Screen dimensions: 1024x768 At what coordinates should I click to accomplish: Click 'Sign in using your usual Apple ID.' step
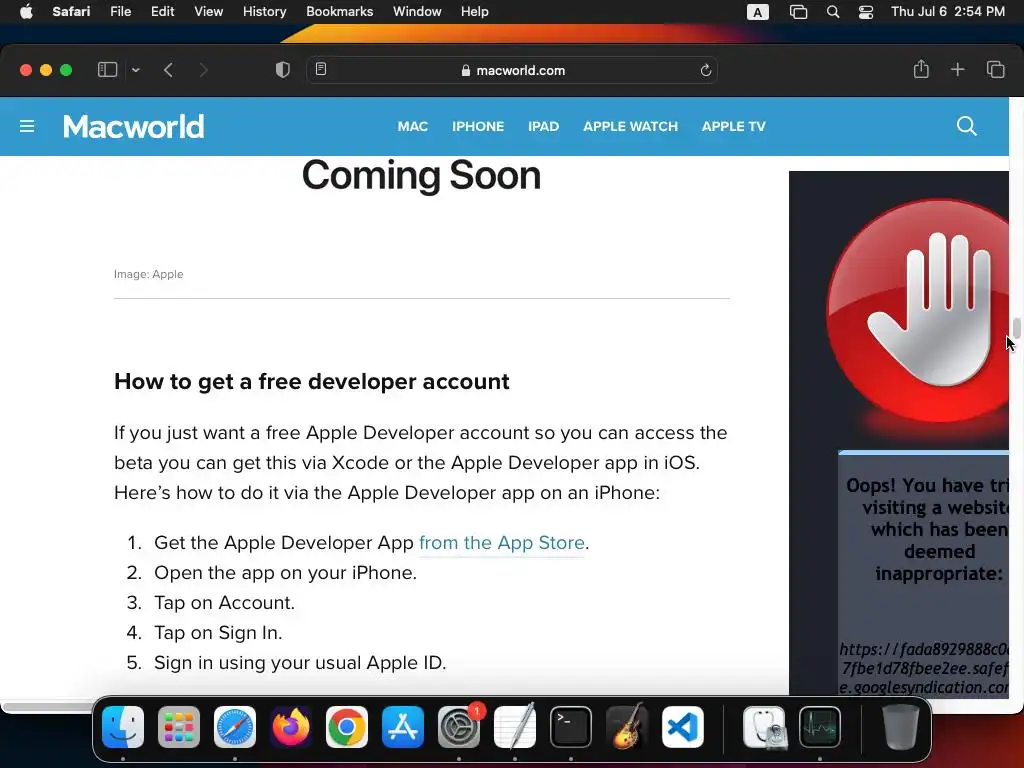[x=300, y=663]
